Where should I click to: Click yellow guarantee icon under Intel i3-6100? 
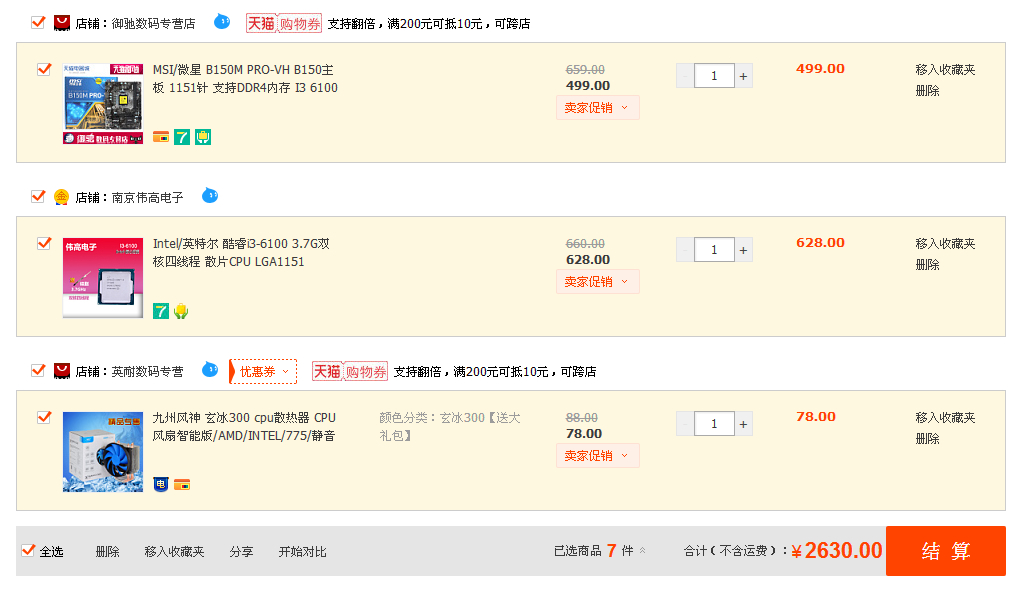pos(181,311)
